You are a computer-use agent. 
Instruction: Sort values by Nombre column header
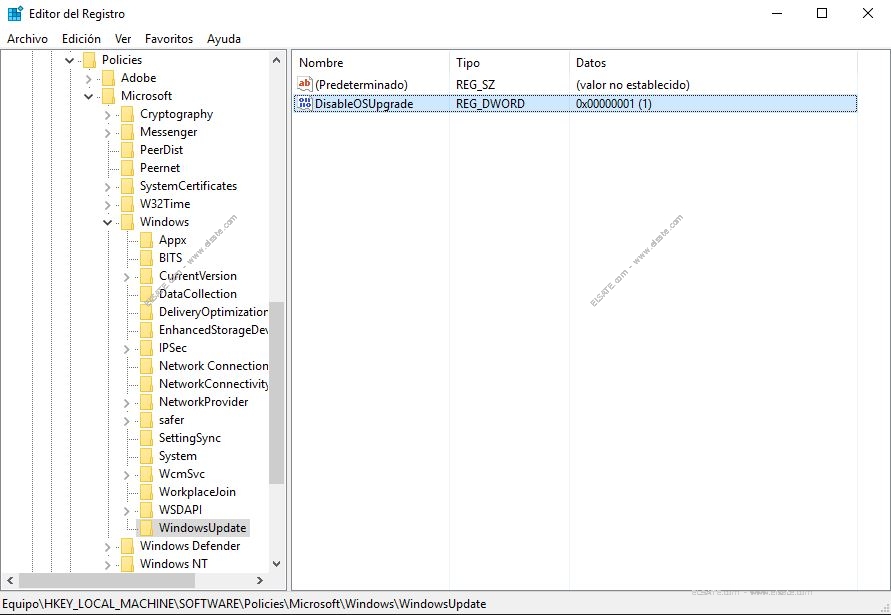(x=370, y=63)
